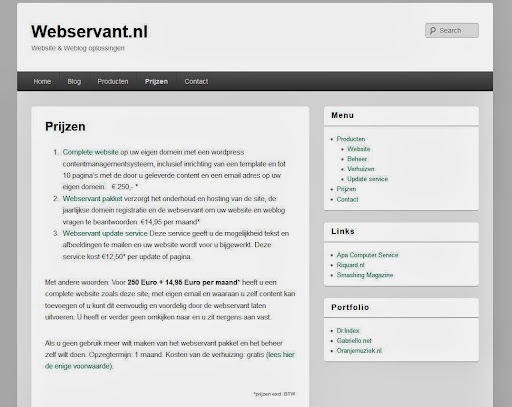Open the Complete website link

point(90,152)
